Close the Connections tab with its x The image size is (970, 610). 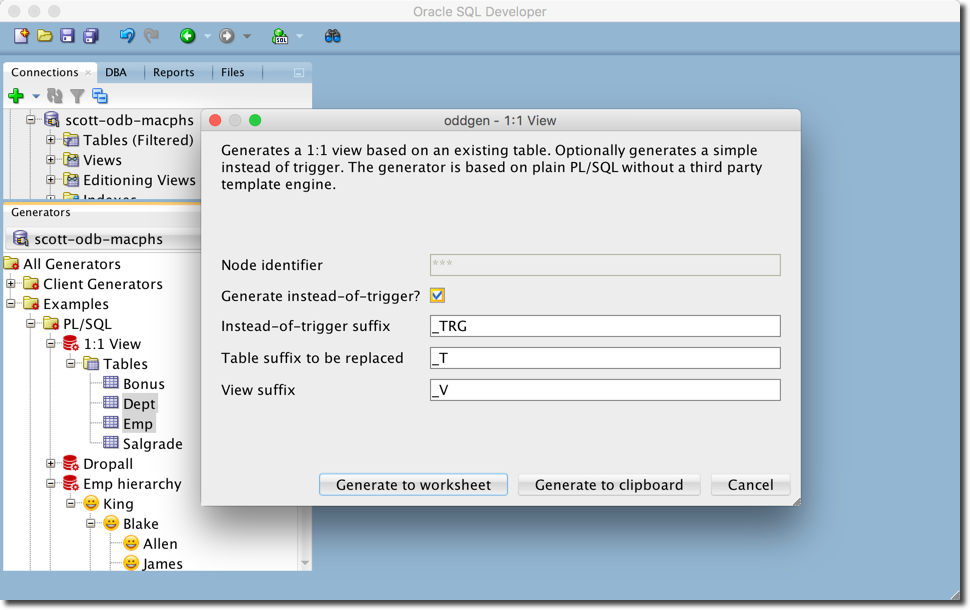click(x=88, y=72)
